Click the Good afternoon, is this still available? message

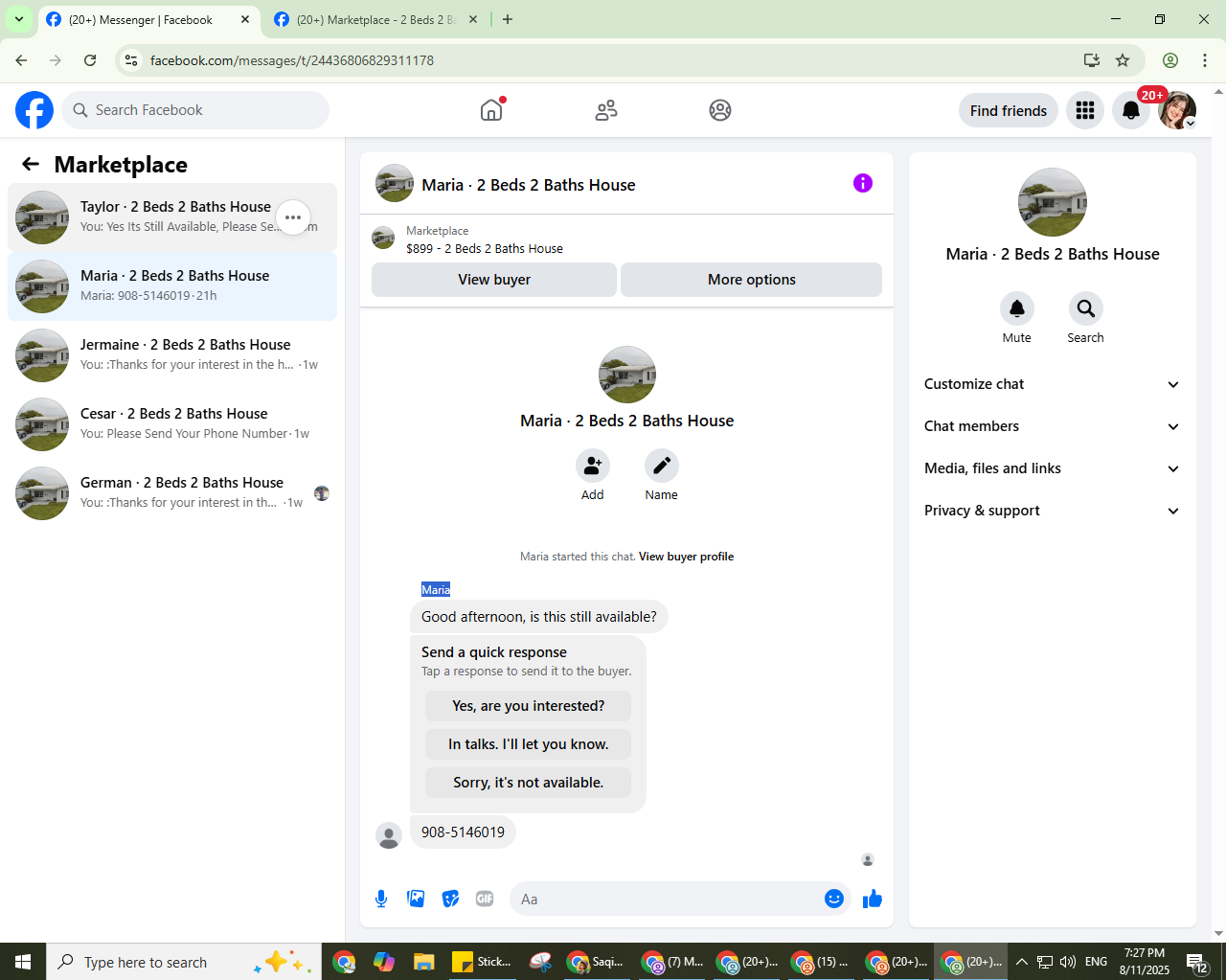[x=539, y=617]
